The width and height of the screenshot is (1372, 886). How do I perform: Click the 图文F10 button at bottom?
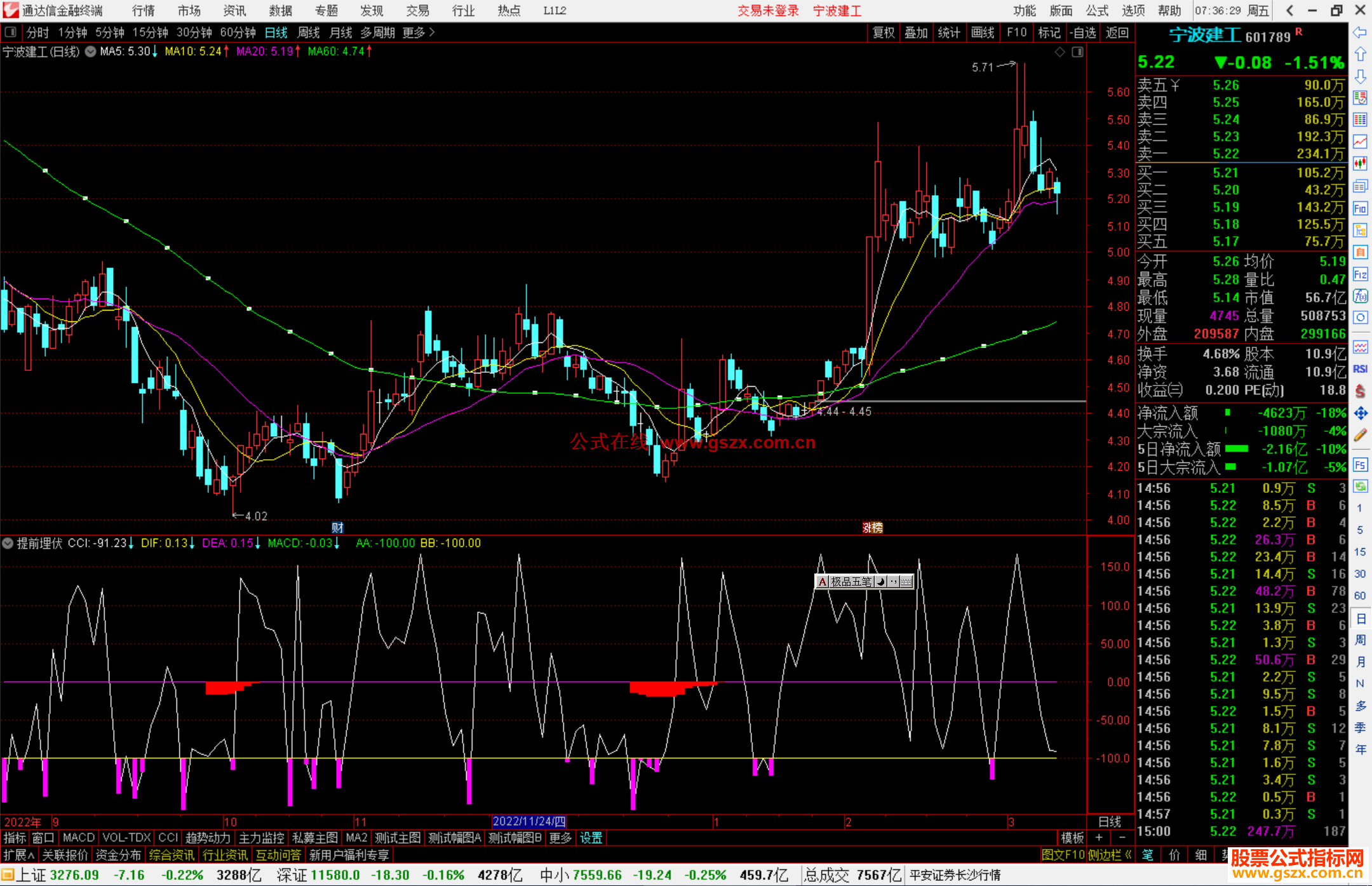tap(1063, 855)
